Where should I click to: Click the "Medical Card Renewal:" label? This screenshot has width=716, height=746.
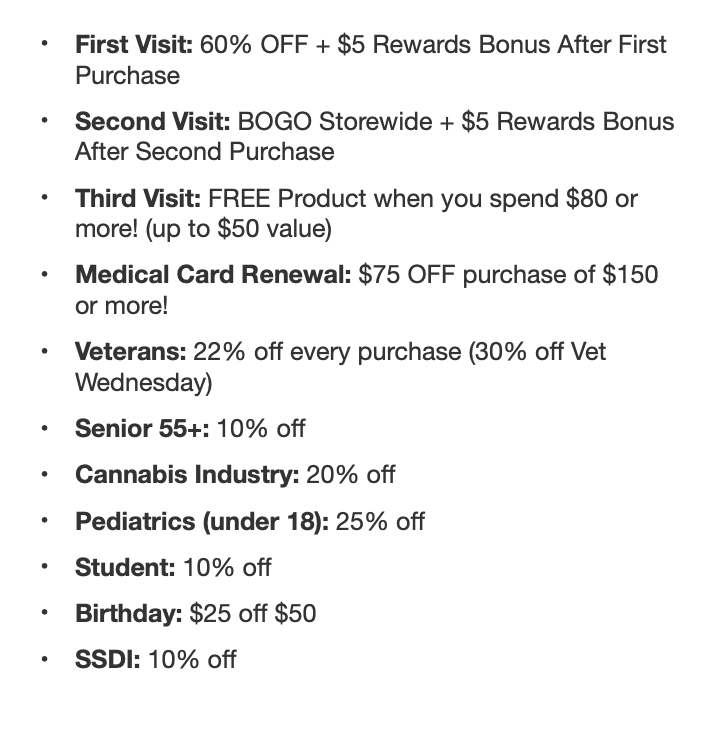tap(213, 275)
